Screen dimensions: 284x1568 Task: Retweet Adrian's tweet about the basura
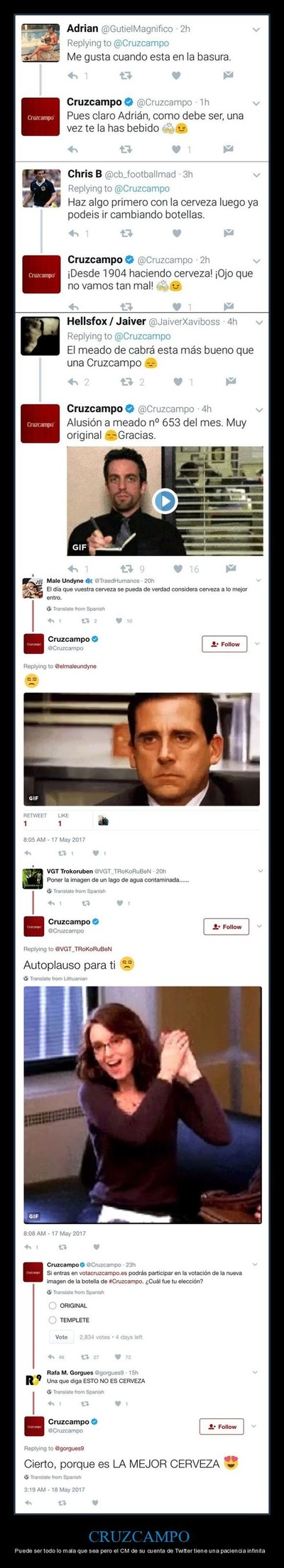[126, 75]
